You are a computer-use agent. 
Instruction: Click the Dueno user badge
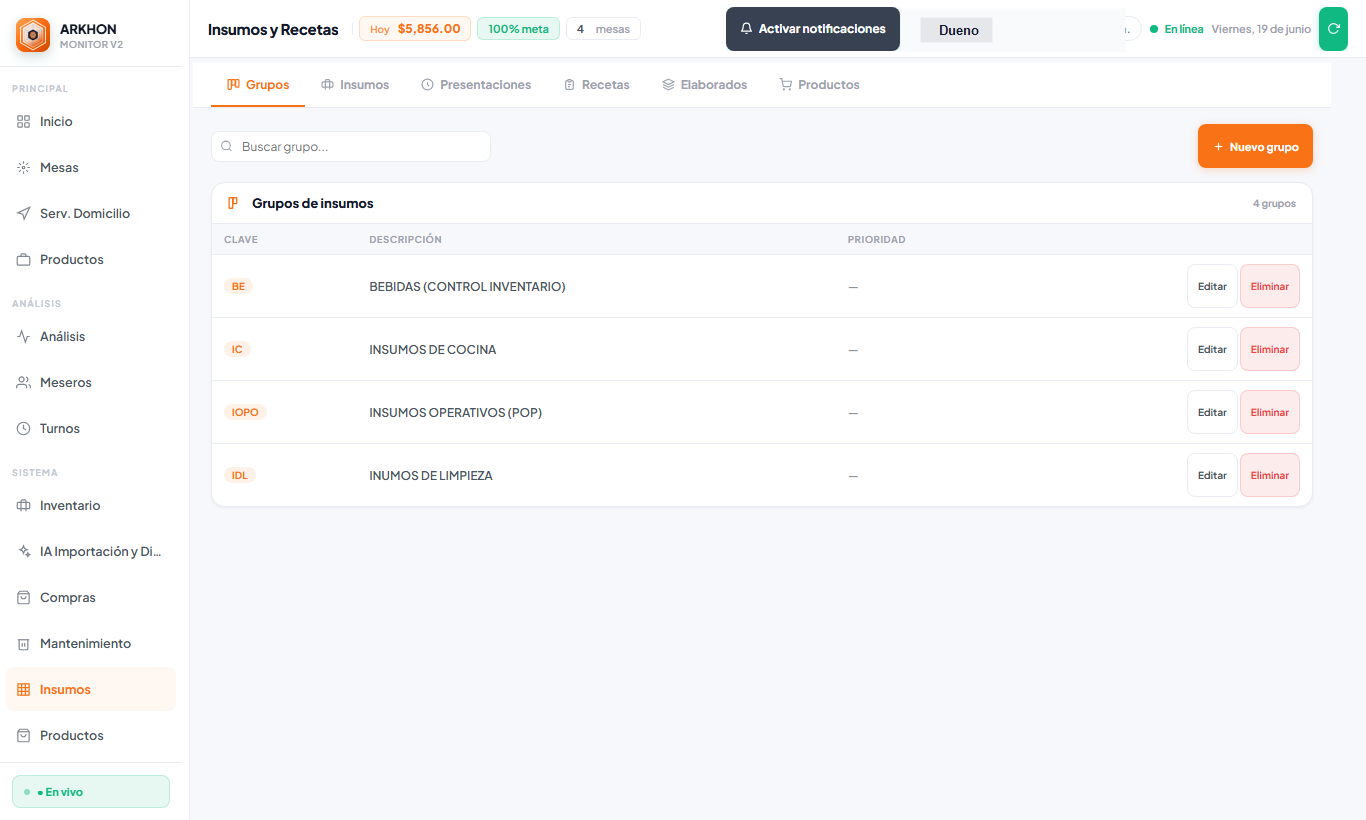tap(957, 30)
